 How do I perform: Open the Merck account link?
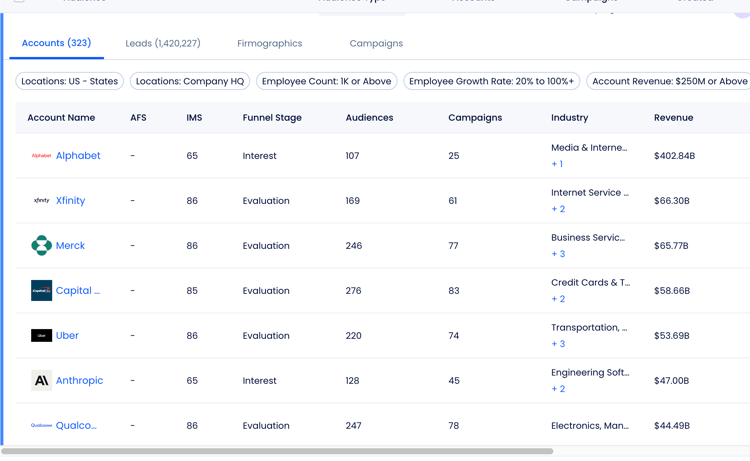point(70,245)
